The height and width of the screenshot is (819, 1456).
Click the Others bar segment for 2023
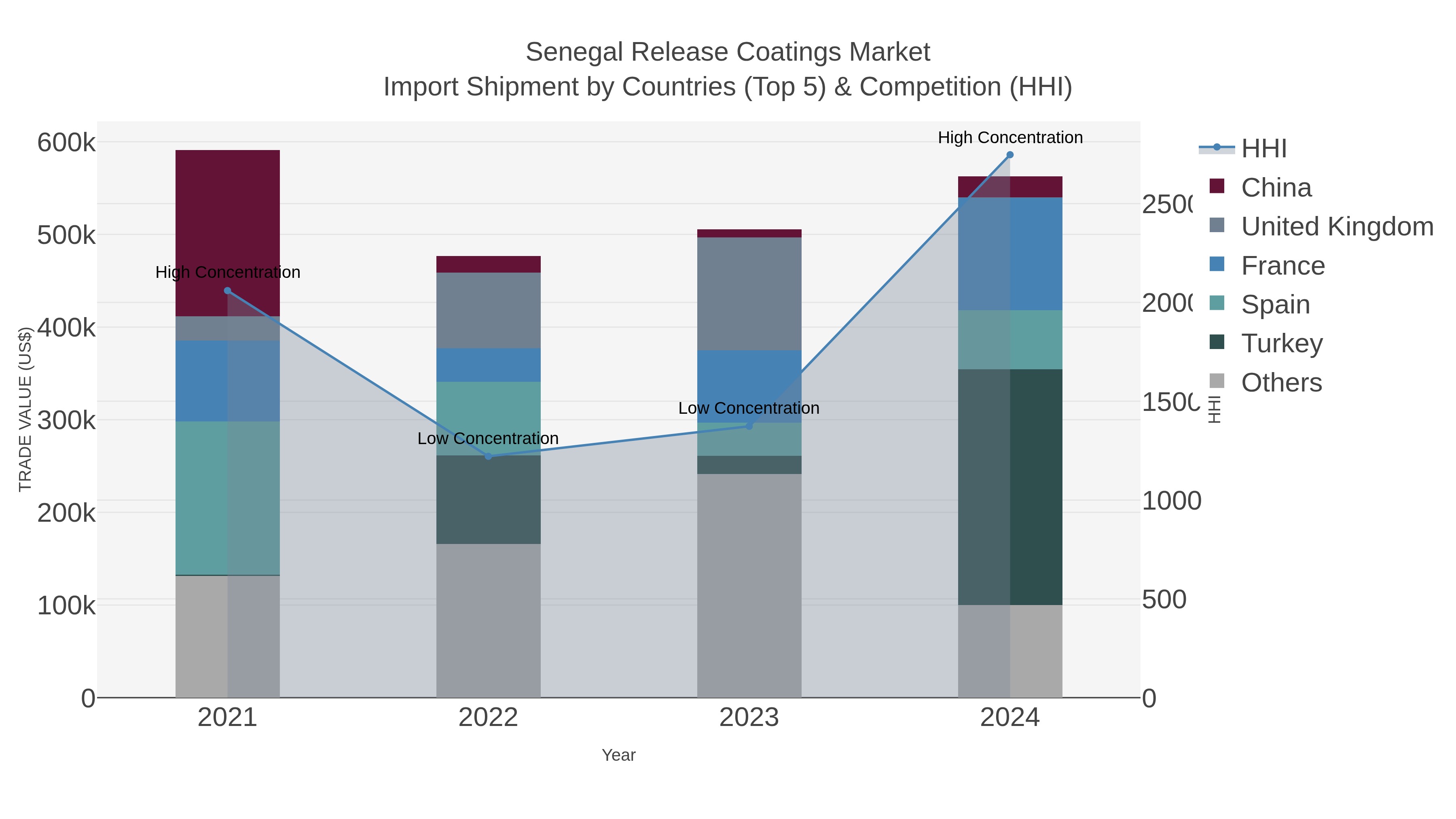coord(749,586)
